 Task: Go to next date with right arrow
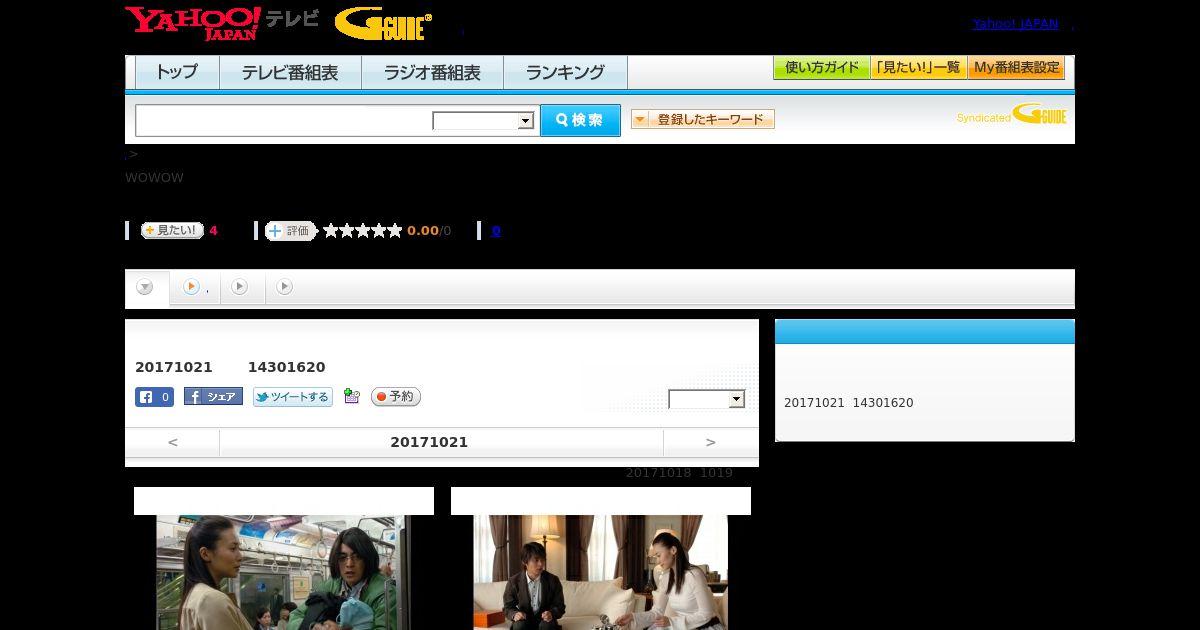[x=710, y=442]
